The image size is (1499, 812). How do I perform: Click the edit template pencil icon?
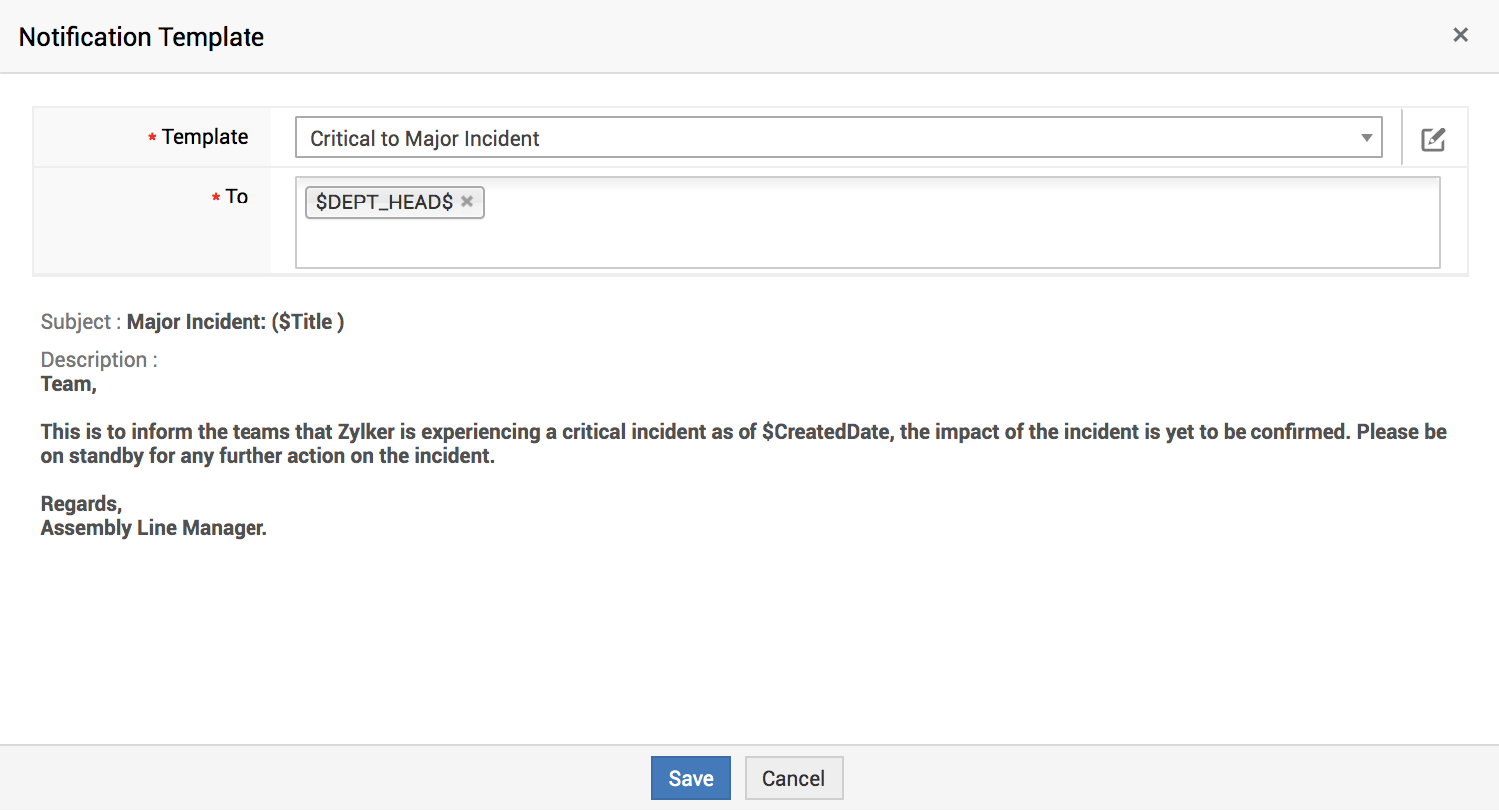[x=1433, y=139]
